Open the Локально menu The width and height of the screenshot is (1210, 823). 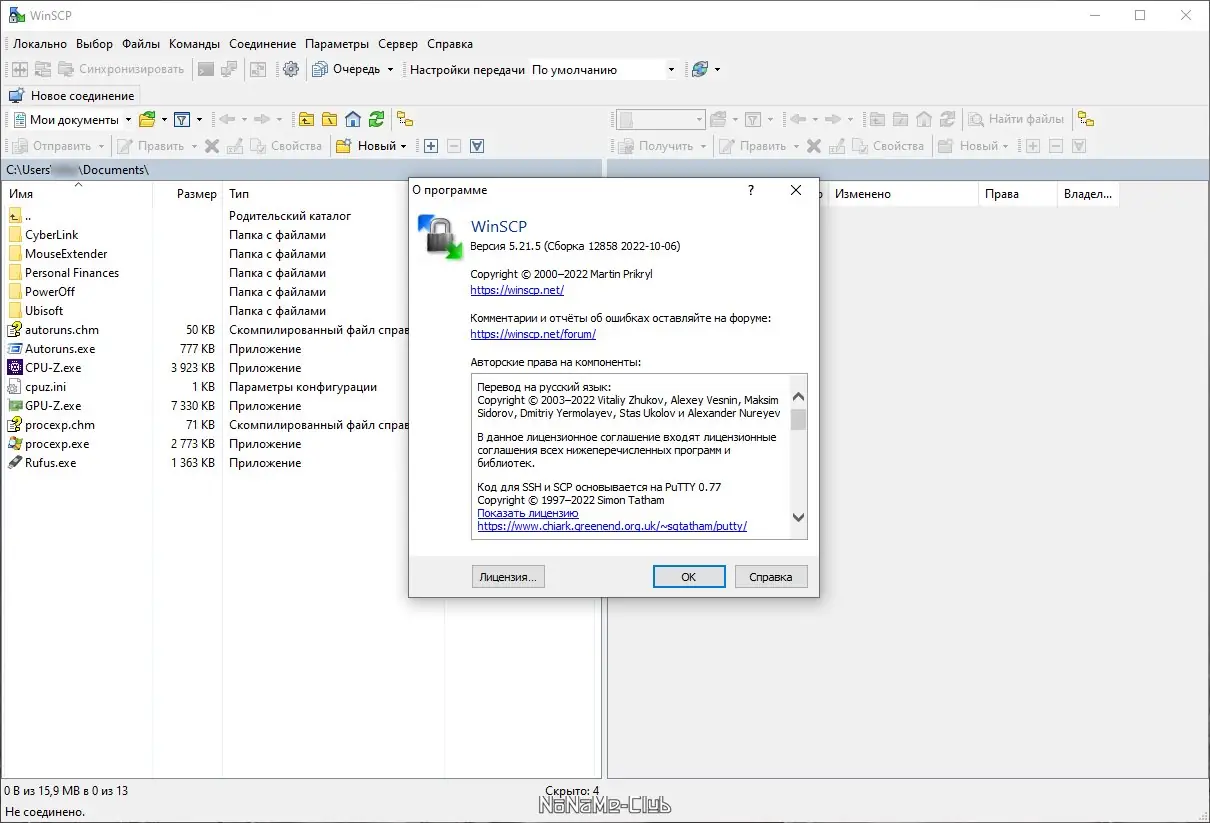40,44
